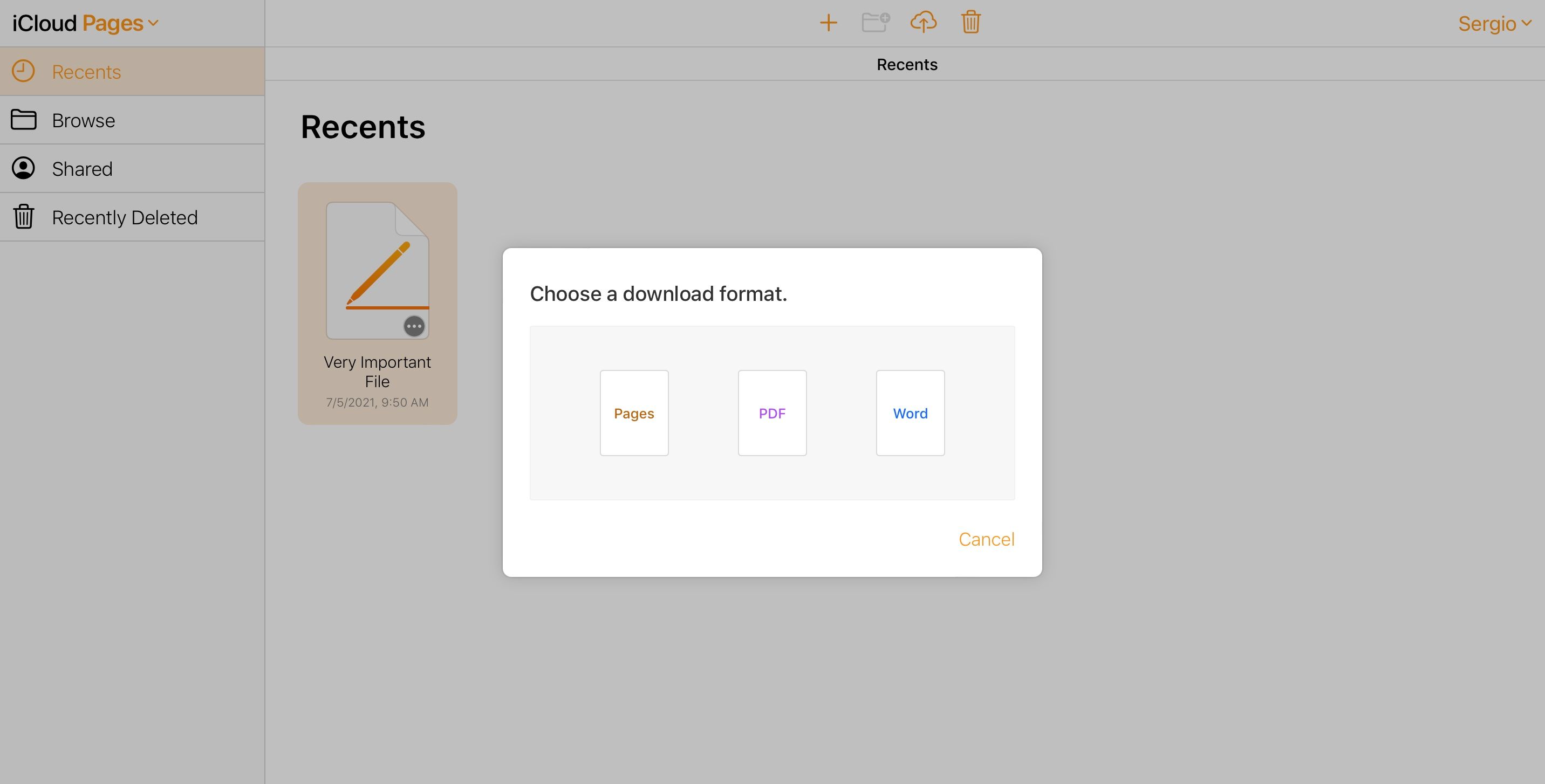Viewport: 1545px width, 784px height.
Task: Select PDF as download format
Action: point(772,412)
